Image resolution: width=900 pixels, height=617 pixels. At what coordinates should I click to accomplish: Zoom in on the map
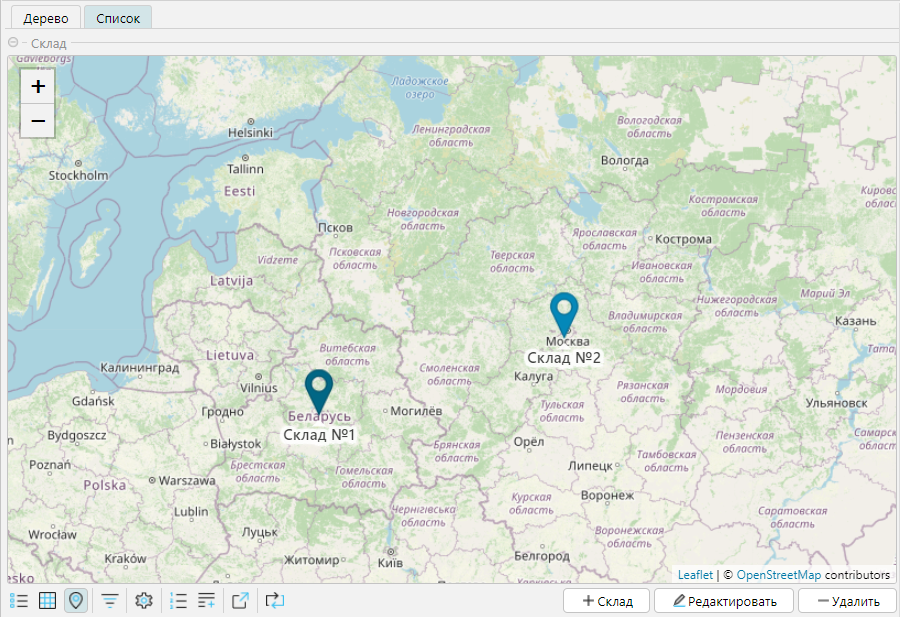(38, 87)
